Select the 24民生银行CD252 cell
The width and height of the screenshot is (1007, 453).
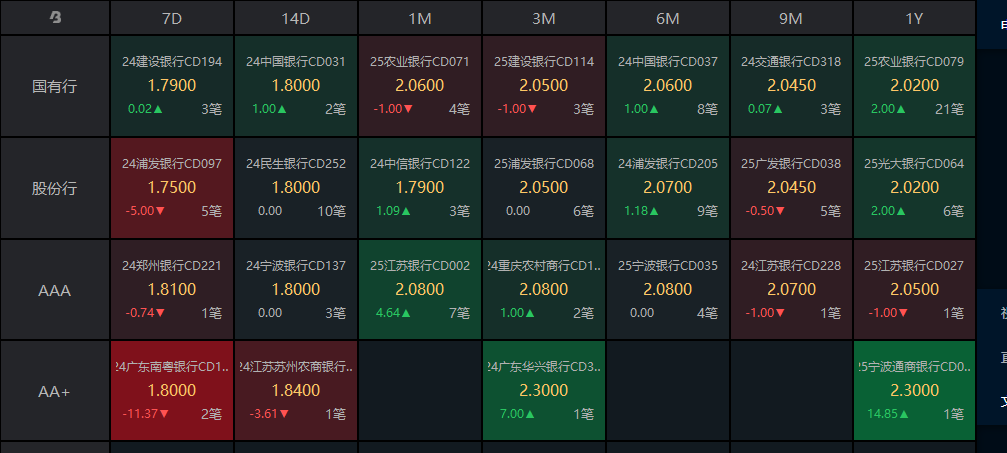[x=295, y=188]
